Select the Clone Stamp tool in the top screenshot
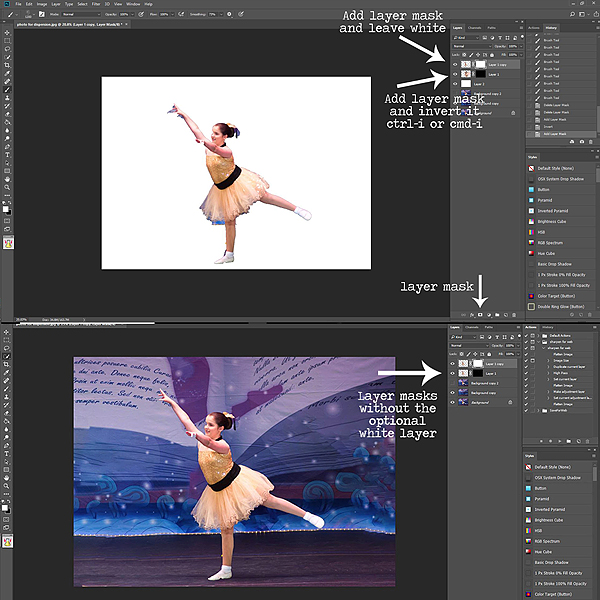Screen dimensions: 600x600 coord(7,97)
